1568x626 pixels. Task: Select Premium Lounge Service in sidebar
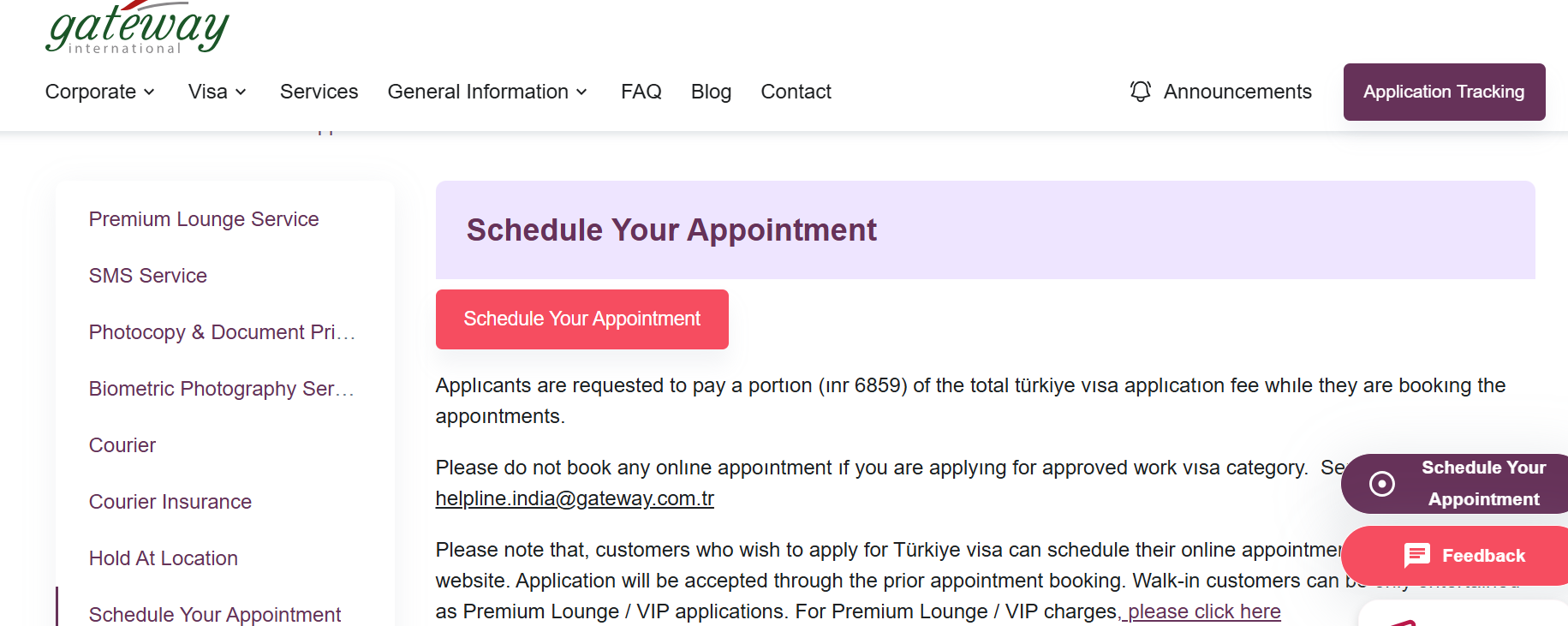(204, 219)
